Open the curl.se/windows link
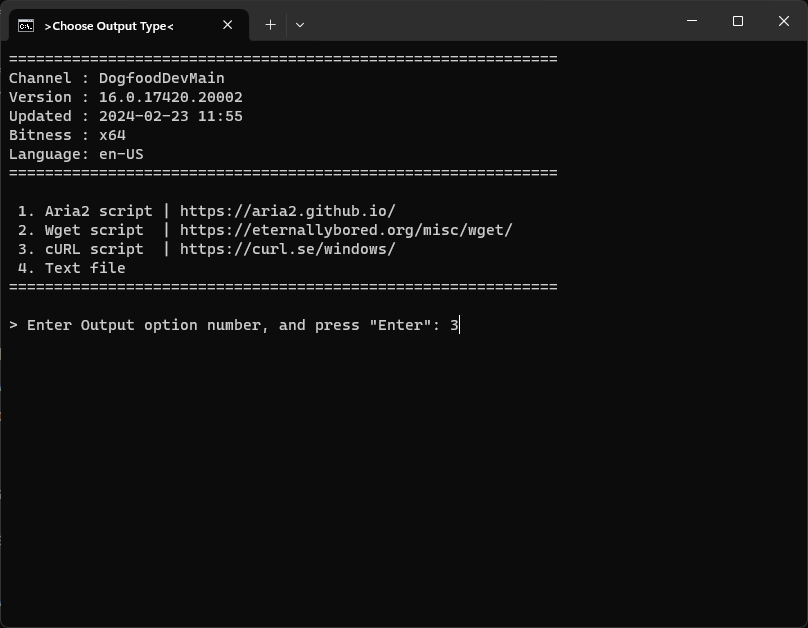The width and height of the screenshot is (808, 628). pyautogui.click(x=288, y=249)
